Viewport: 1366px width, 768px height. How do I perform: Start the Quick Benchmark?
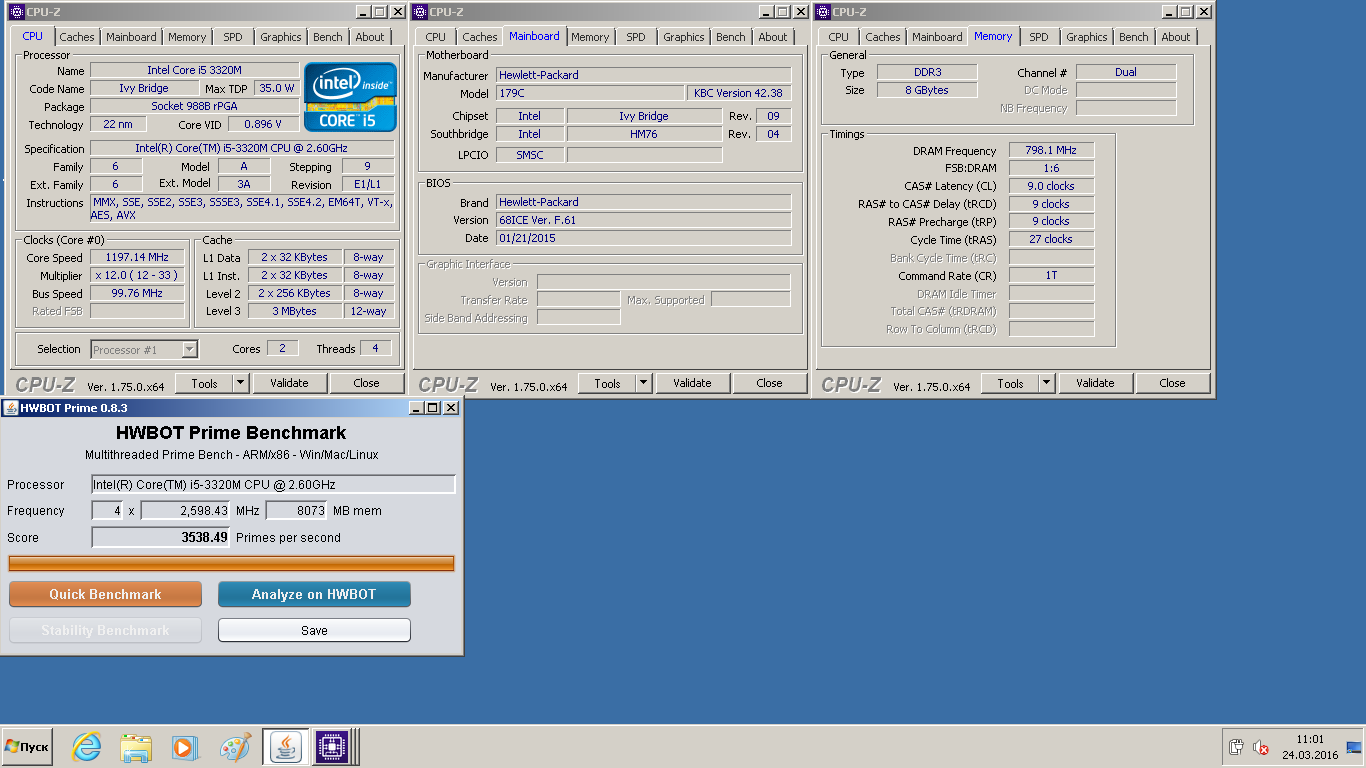[105, 594]
